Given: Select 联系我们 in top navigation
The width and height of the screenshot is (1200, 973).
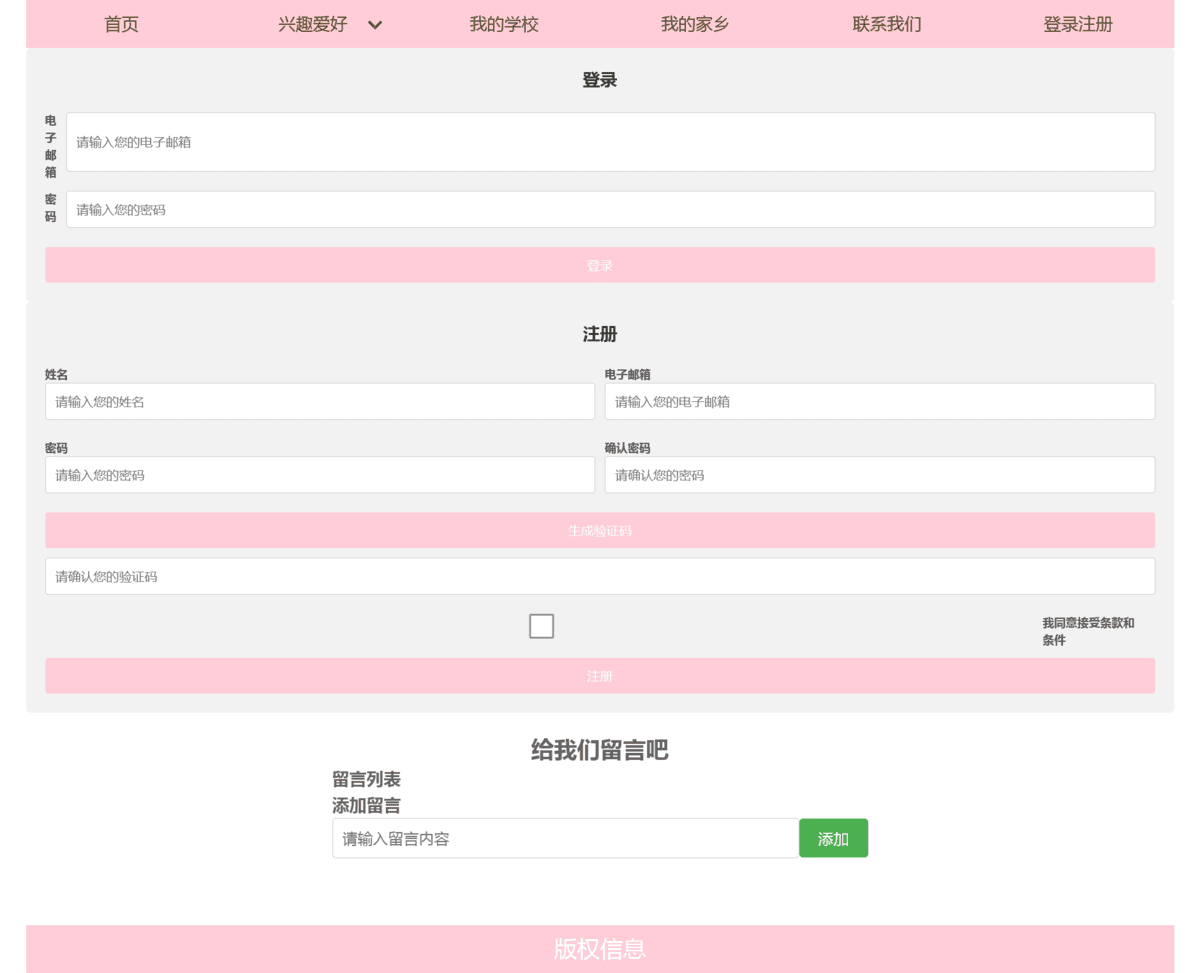Looking at the screenshot, I should (x=886, y=25).
